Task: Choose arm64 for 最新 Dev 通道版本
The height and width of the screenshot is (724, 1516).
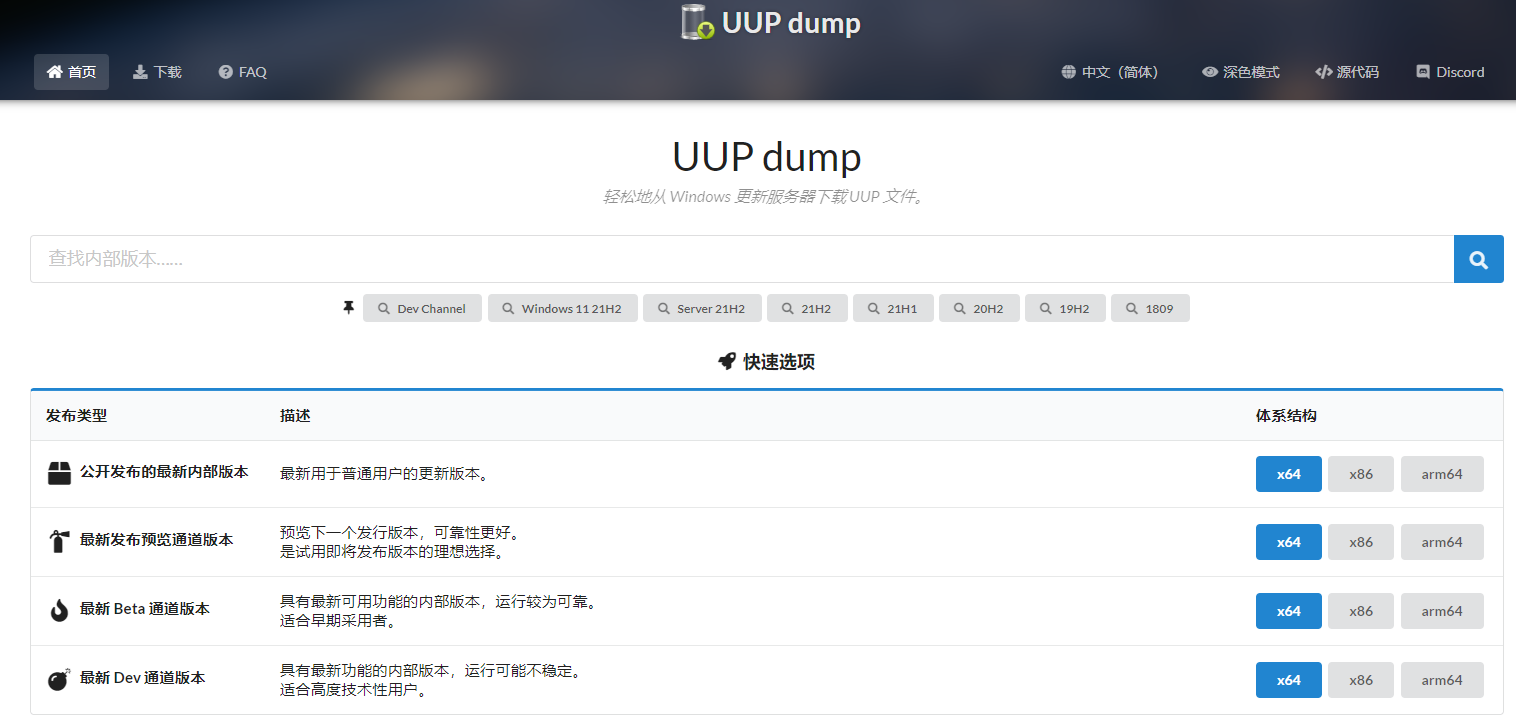Action: 1442,680
